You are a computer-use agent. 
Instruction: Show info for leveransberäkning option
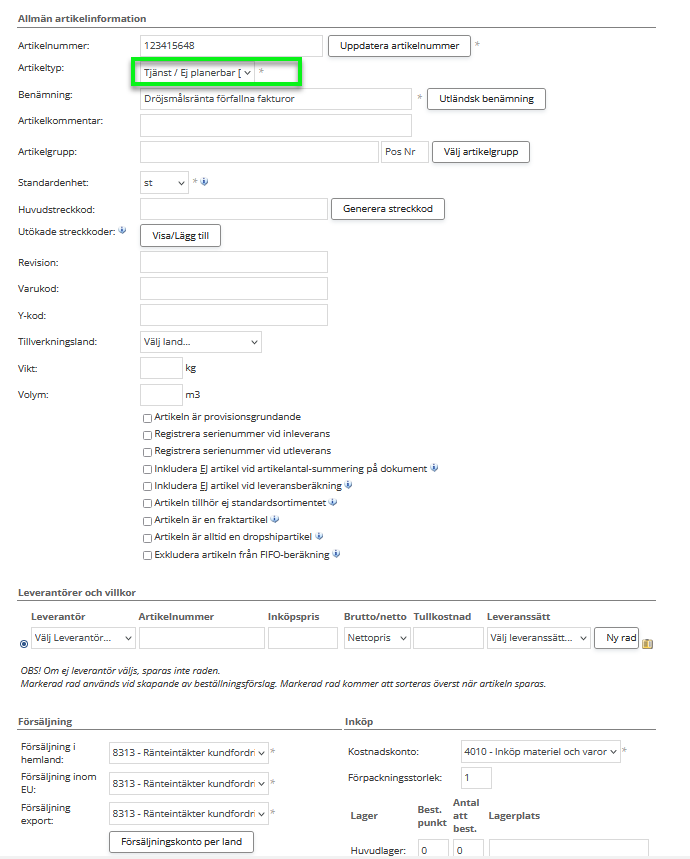point(349,485)
